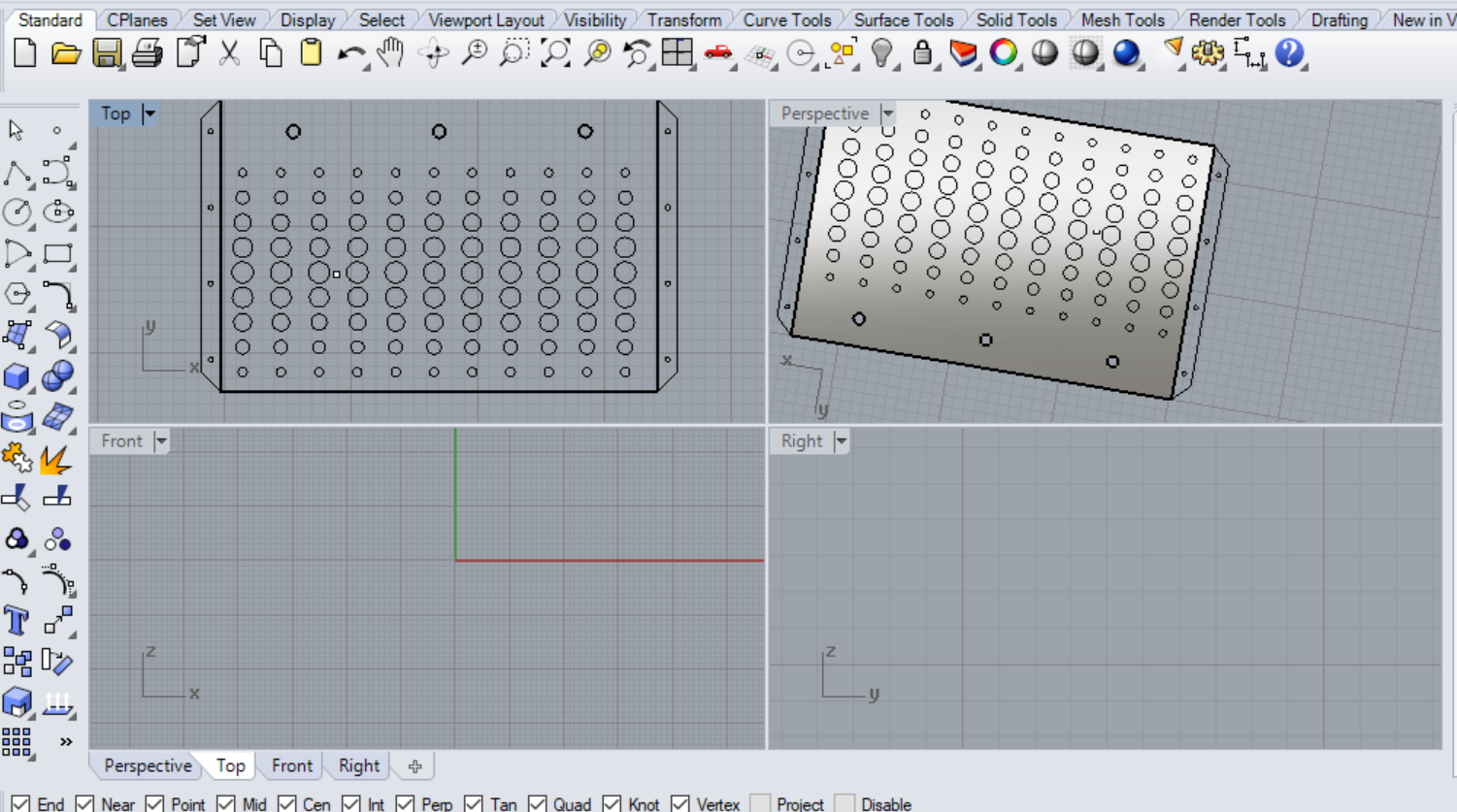Open the Top viewport dropdown menu
The width and height of the screenshot is (1457, 812).
pyautogui.click(x=149, y=114)
